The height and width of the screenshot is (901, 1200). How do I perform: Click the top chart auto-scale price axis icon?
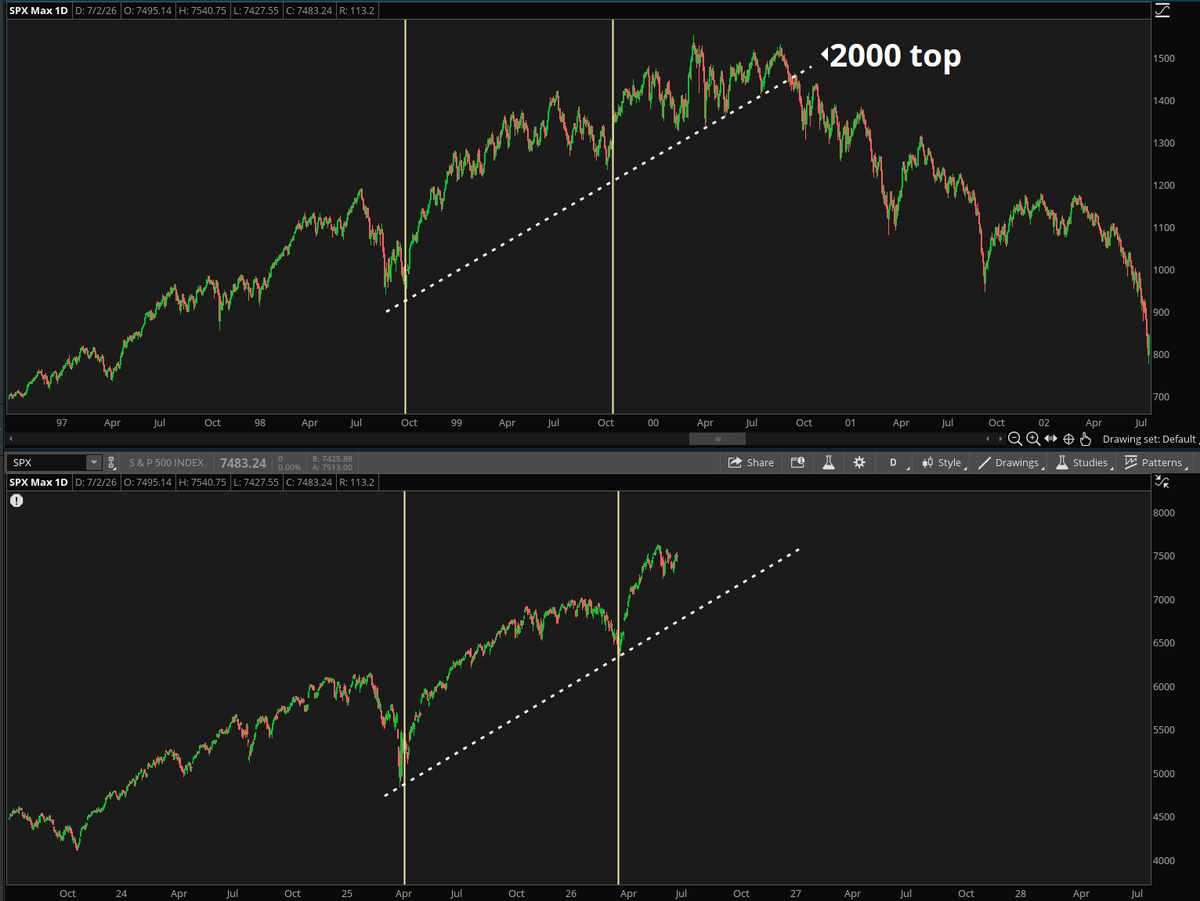(x=1163, y=10)
